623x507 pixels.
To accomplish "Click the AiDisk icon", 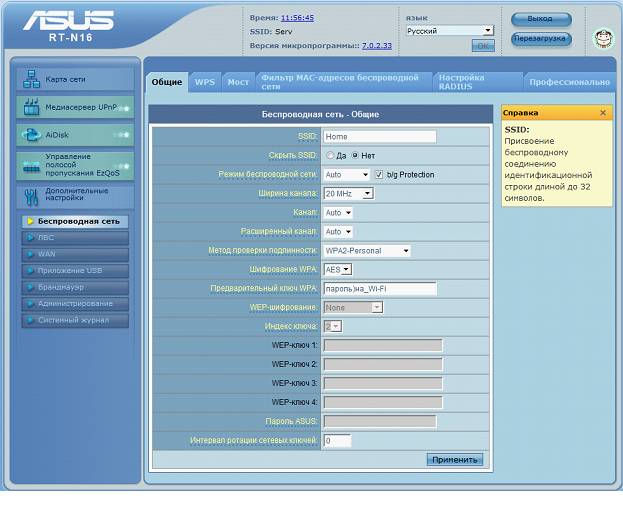I will 31,135.
